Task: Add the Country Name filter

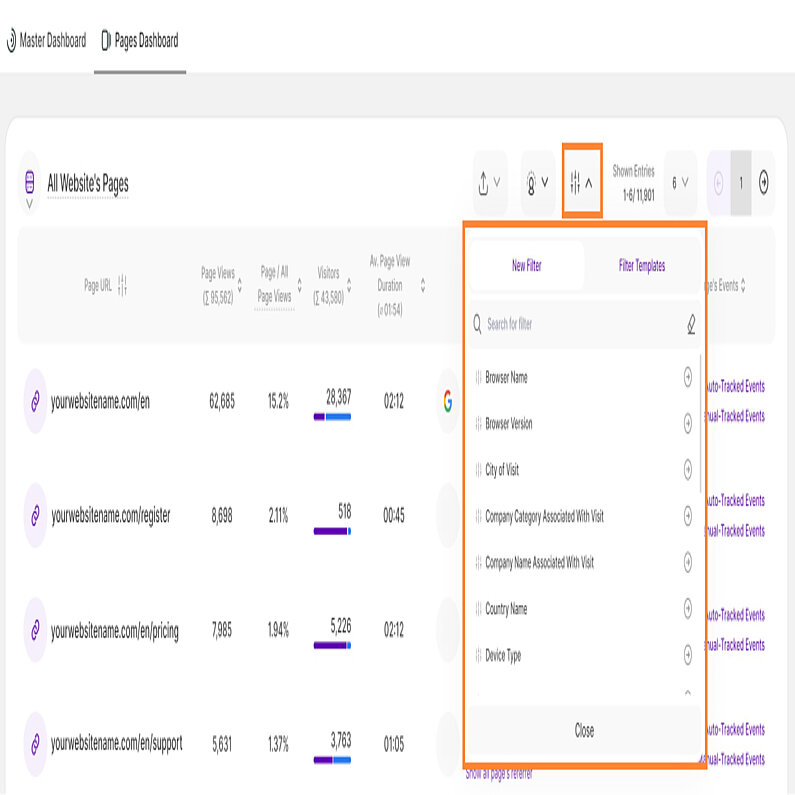Action: click(688, 608)
